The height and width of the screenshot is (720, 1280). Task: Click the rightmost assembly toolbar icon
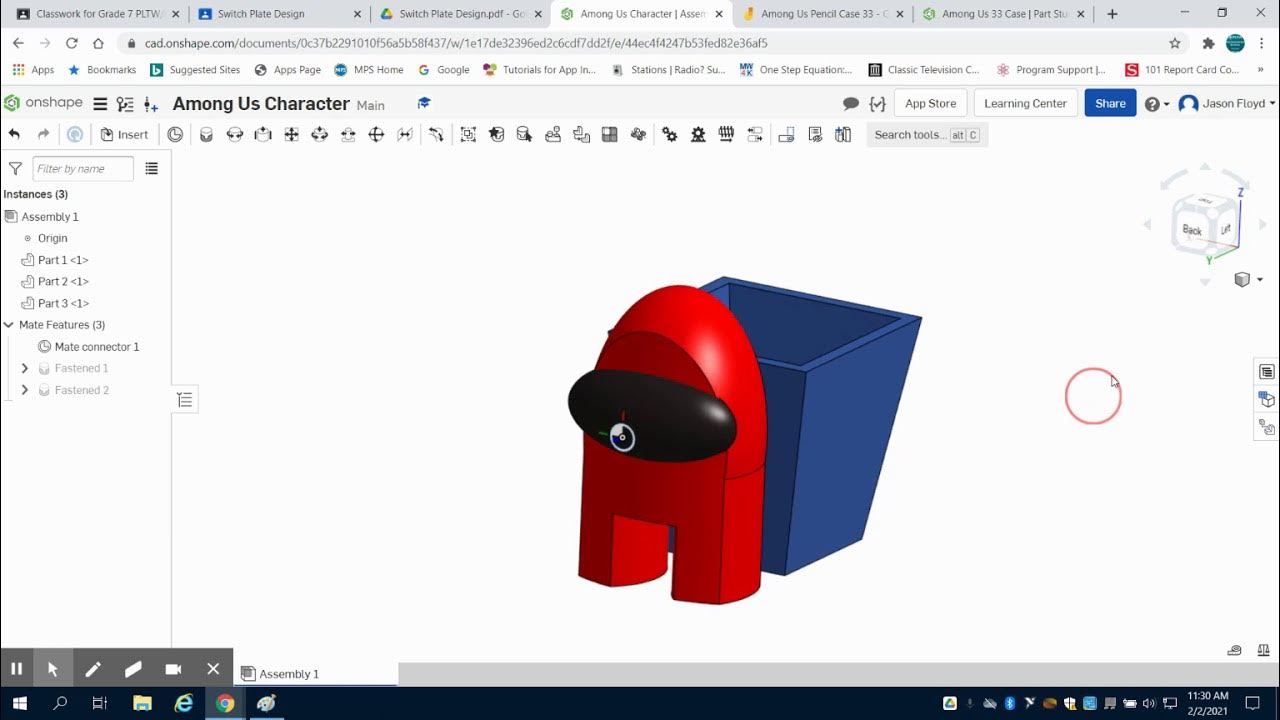click(x=843, y=134)
